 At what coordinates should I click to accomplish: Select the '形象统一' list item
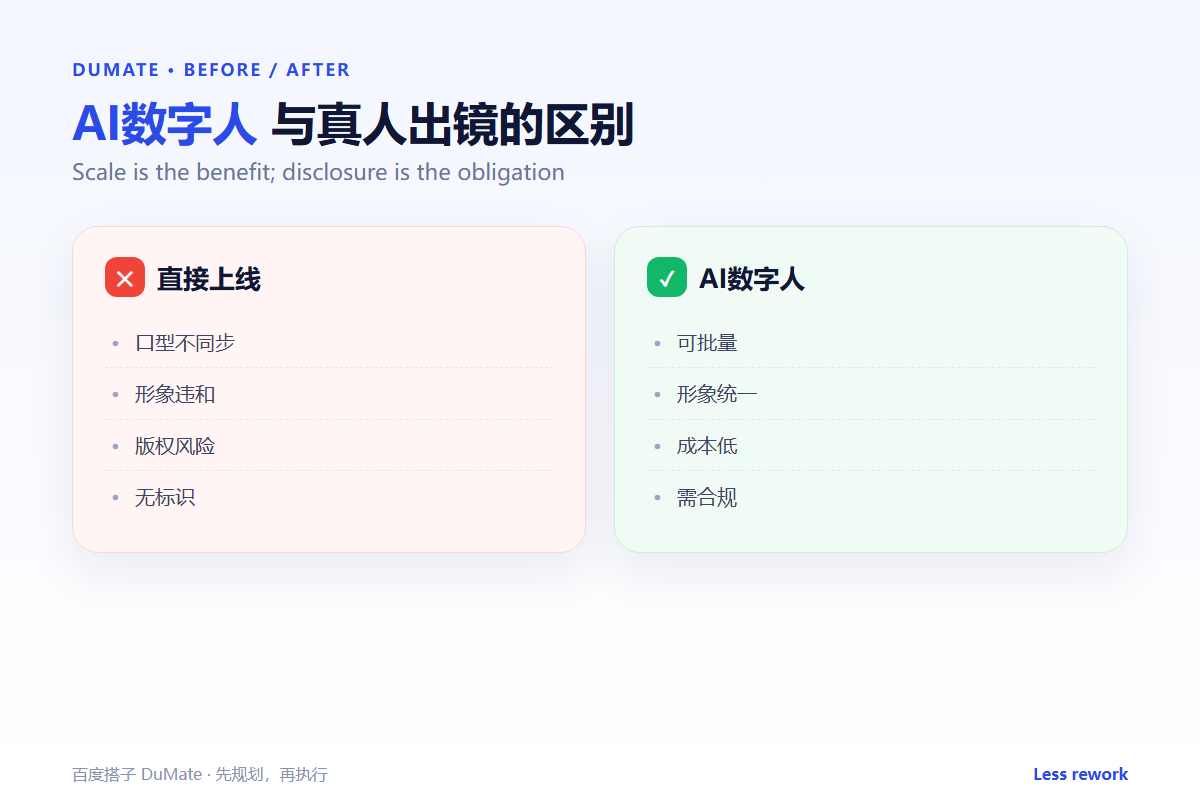point(871,394)
